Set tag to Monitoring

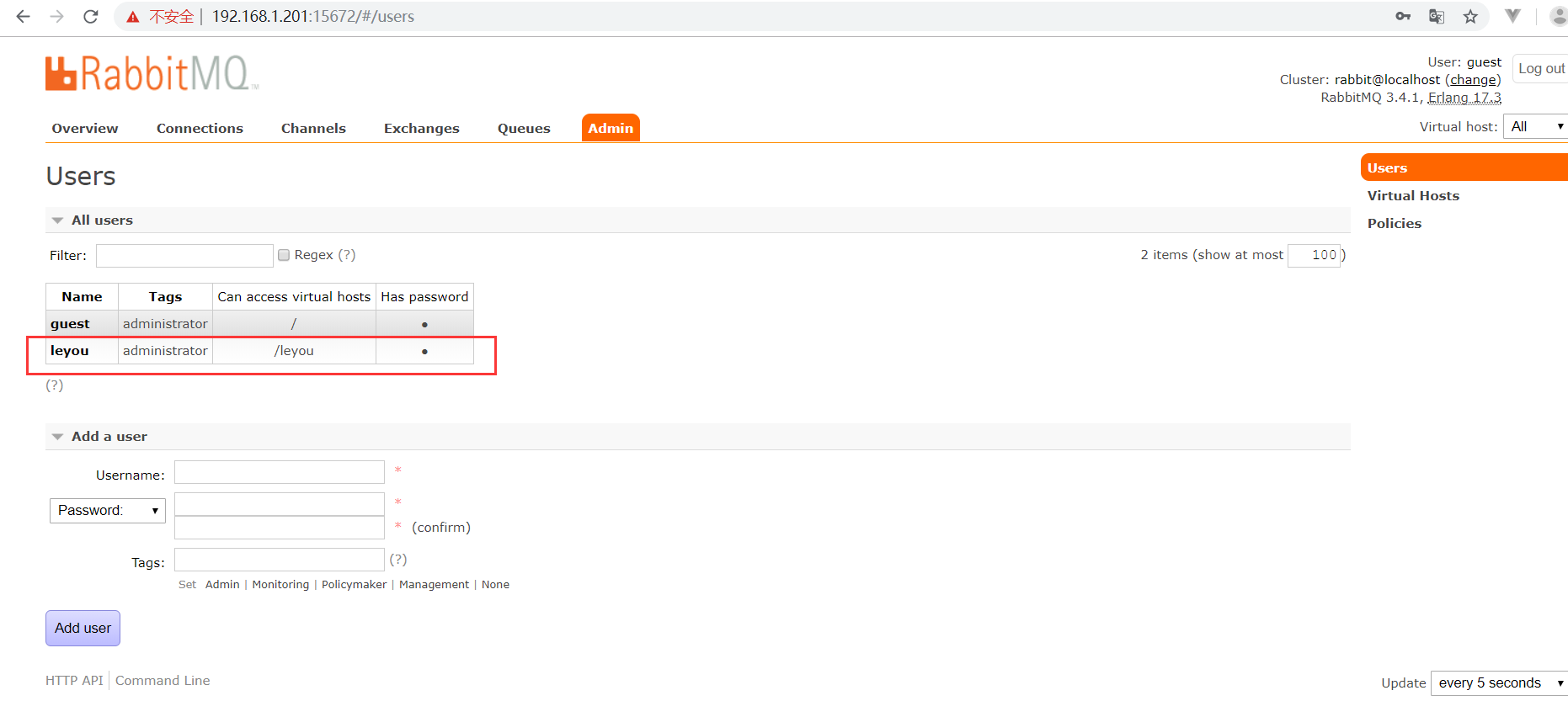[280, 584]
